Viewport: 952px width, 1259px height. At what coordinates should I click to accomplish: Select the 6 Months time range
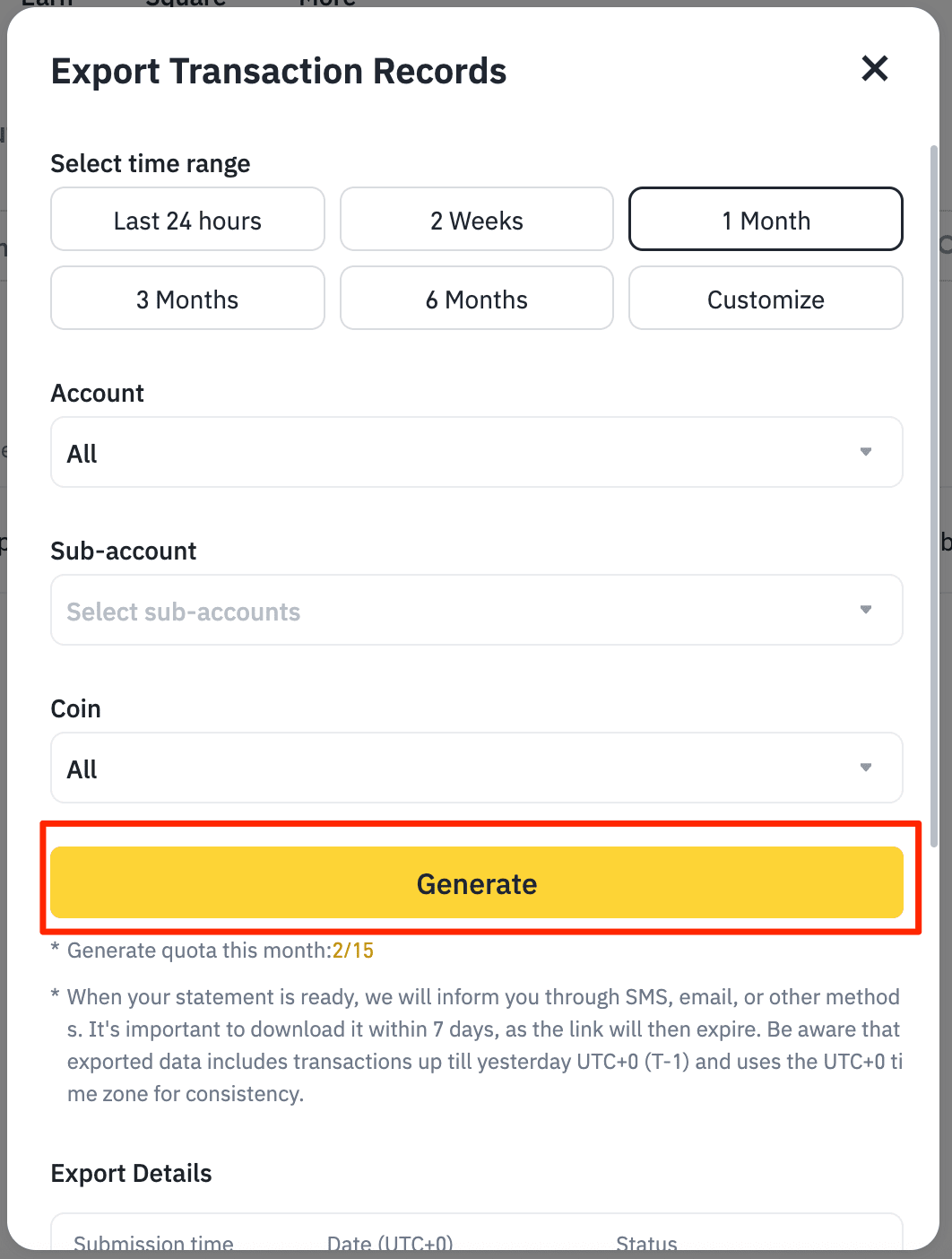[x=477, y=299]
